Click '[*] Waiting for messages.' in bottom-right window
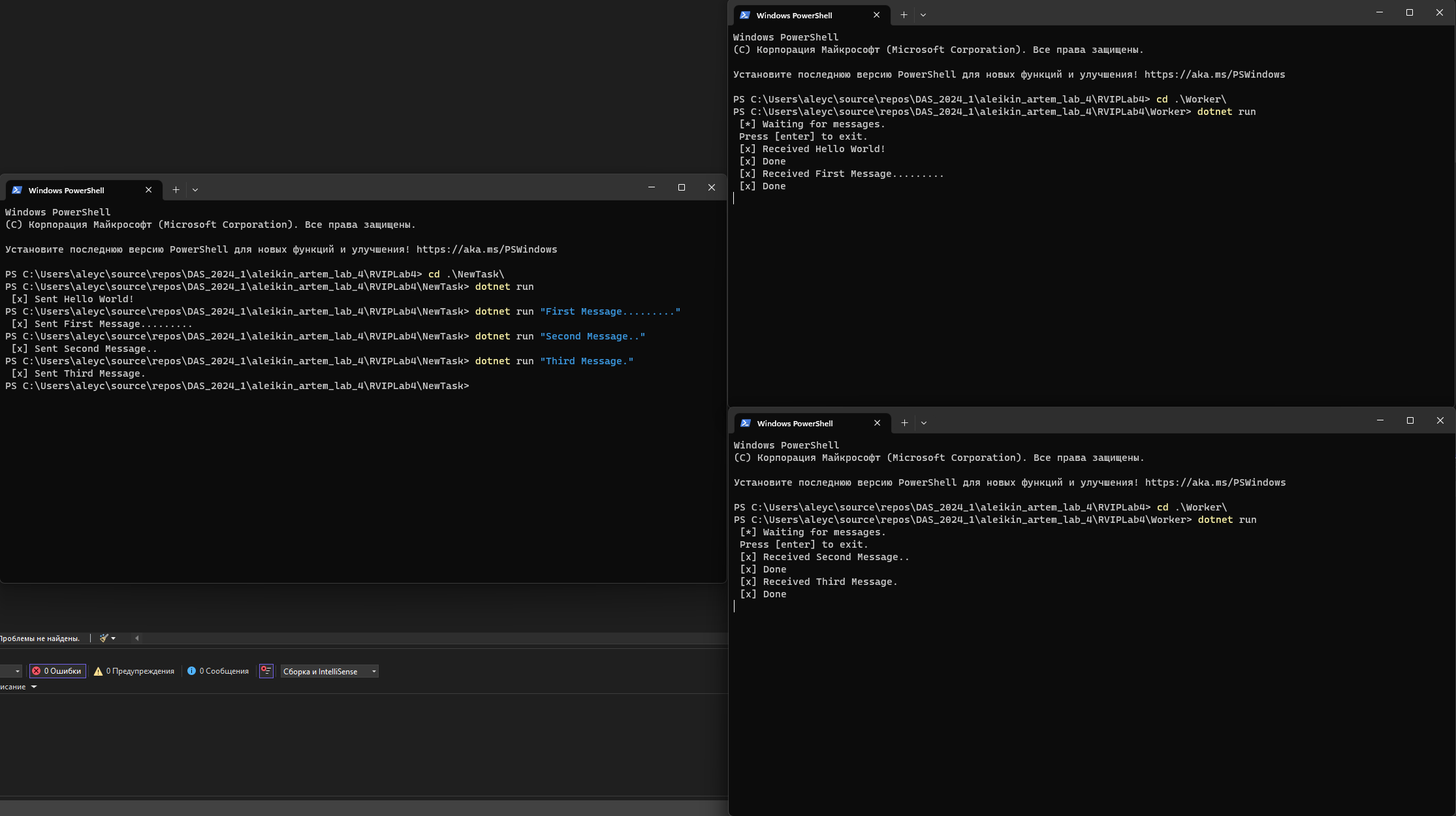This screenshot has width=1456, height=816. point(813,532)
